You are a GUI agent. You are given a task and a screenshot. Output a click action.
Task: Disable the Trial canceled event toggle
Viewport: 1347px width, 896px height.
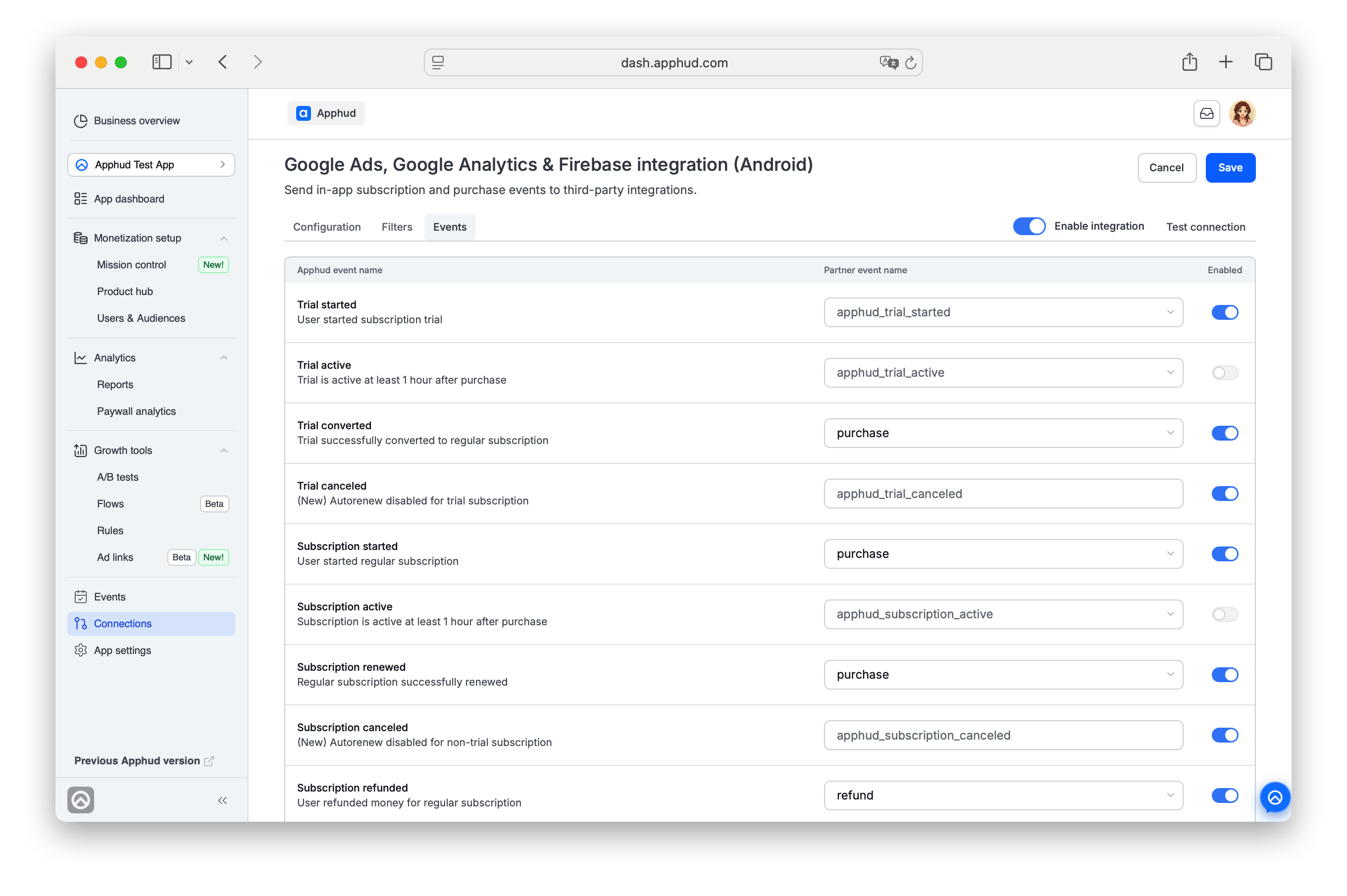pyautogui.click(x=1224, y=493)
